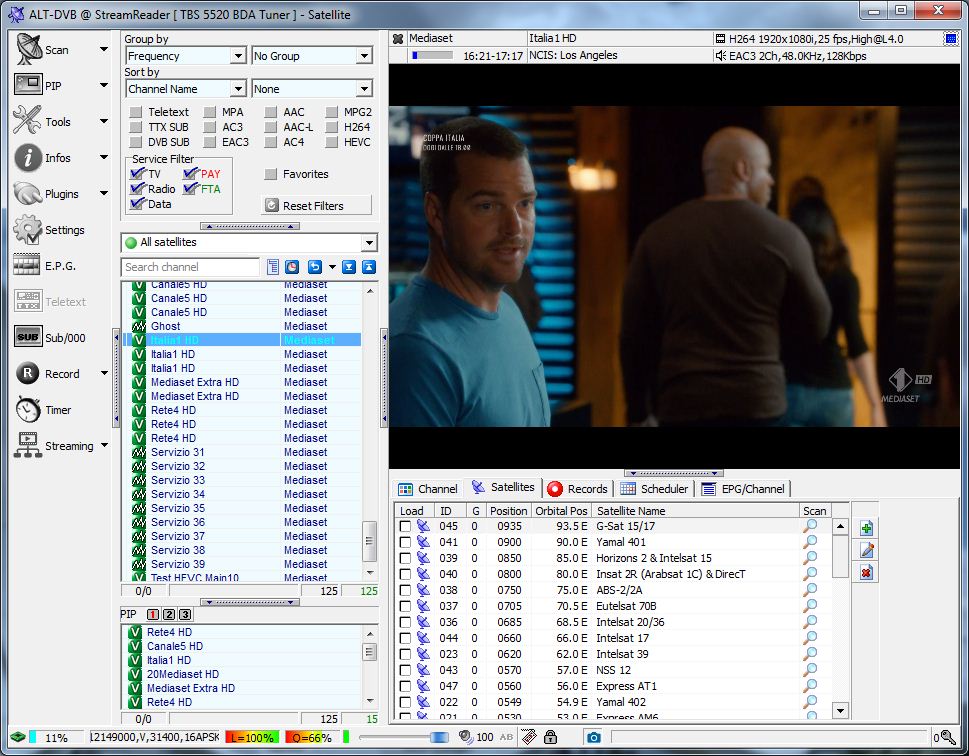
Task: Expand the Record menu arrow
Action: [x=104, y=373]
